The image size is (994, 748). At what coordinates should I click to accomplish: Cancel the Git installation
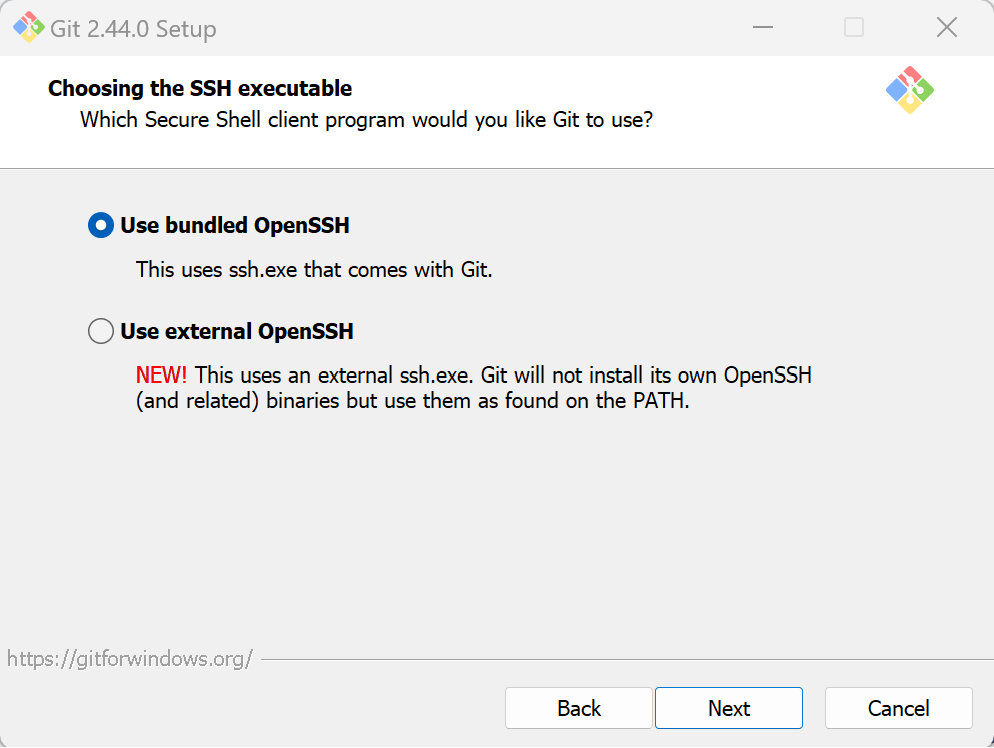coord(899,708)
